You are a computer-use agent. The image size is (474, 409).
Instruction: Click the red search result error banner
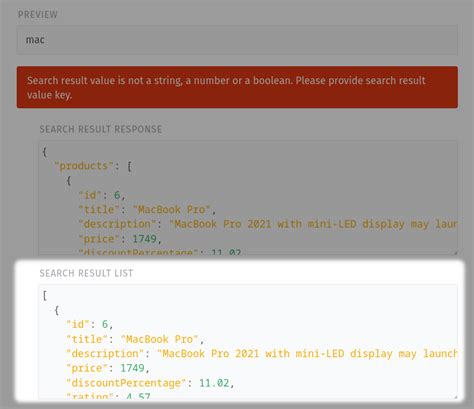pyautogui.click(x=237, y=87)
